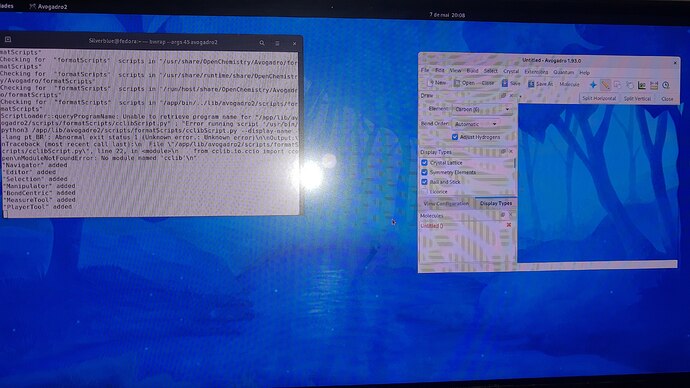Select the Player tool clock icon
This screenshot has height=388, width=690.
click(x=666, y=85)
